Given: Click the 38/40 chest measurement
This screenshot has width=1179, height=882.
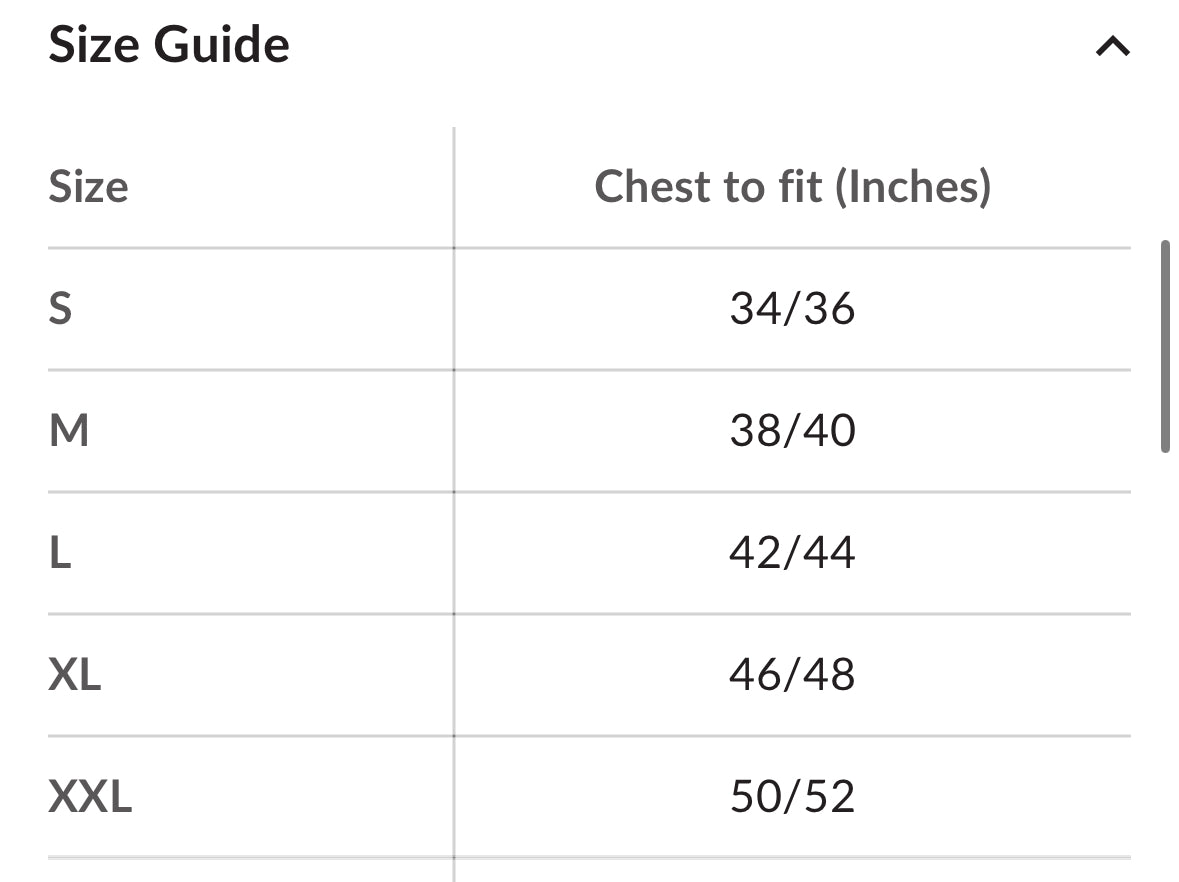Looking at the screenshot, I should pos(793,431).
